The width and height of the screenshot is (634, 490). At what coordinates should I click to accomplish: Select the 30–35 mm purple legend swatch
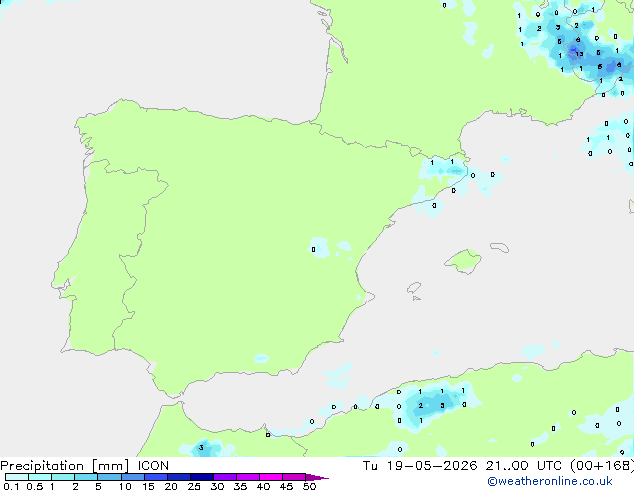point(225,477)
